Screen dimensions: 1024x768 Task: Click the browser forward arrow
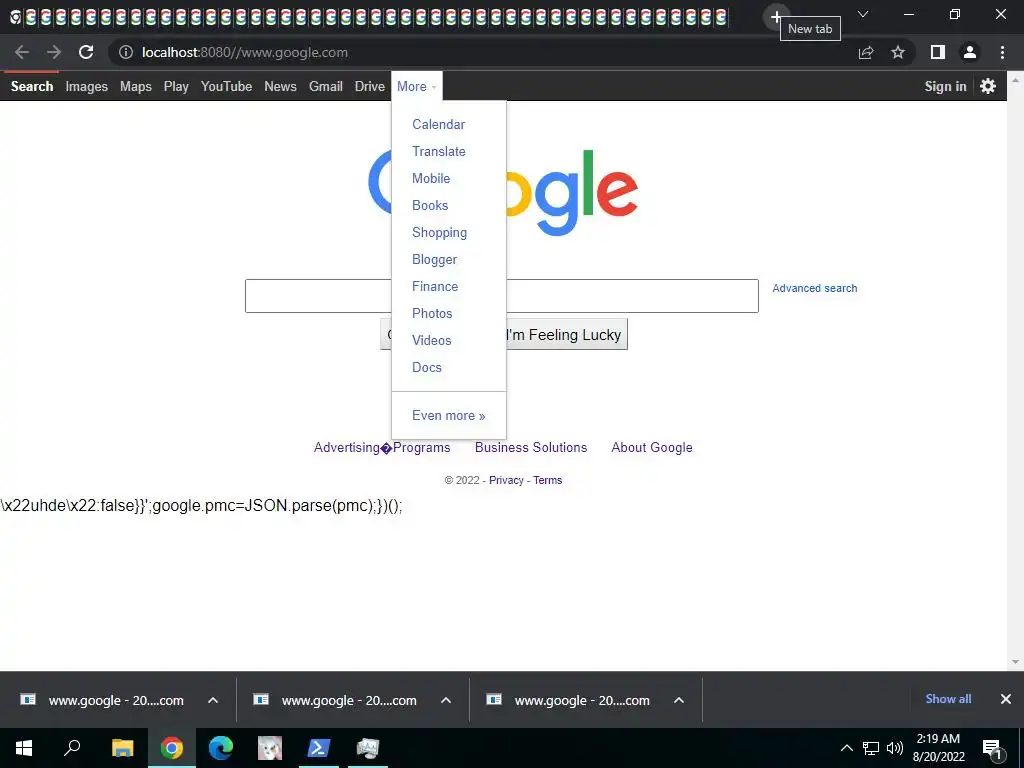point(54,52)
